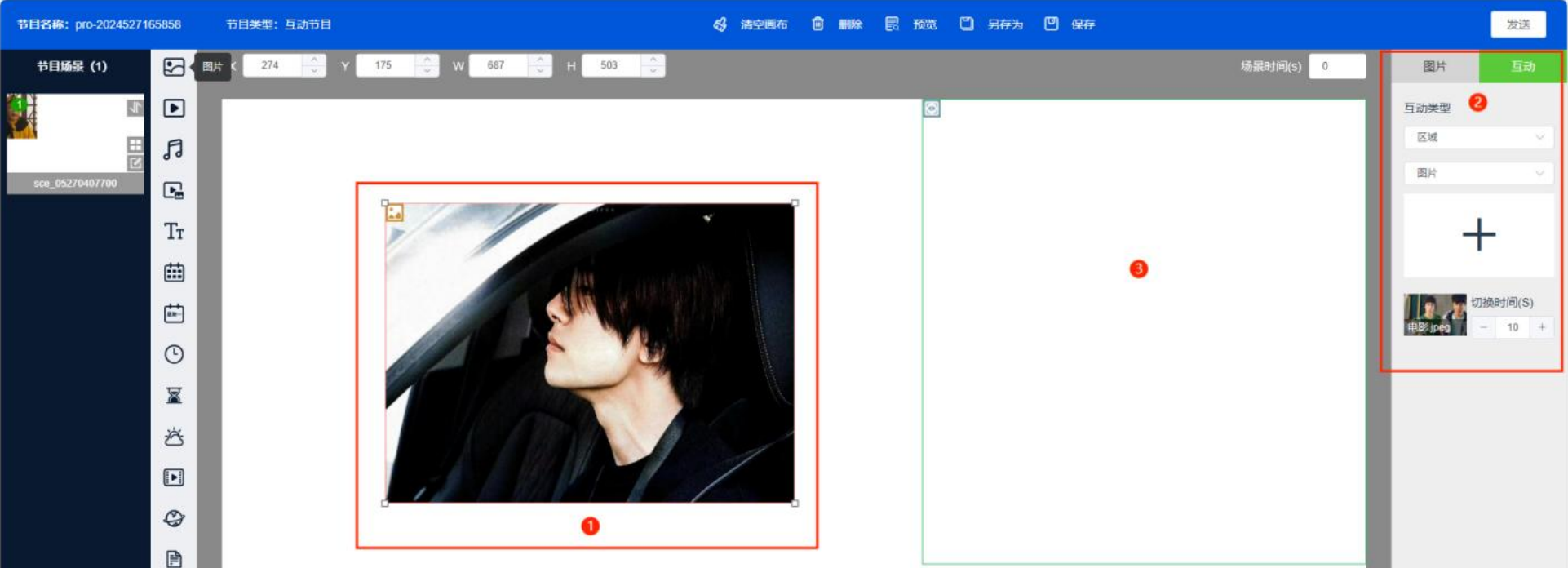The image size is (1568, 568).
Task: Click 保存 to save the program
Action: point(1070,24)
